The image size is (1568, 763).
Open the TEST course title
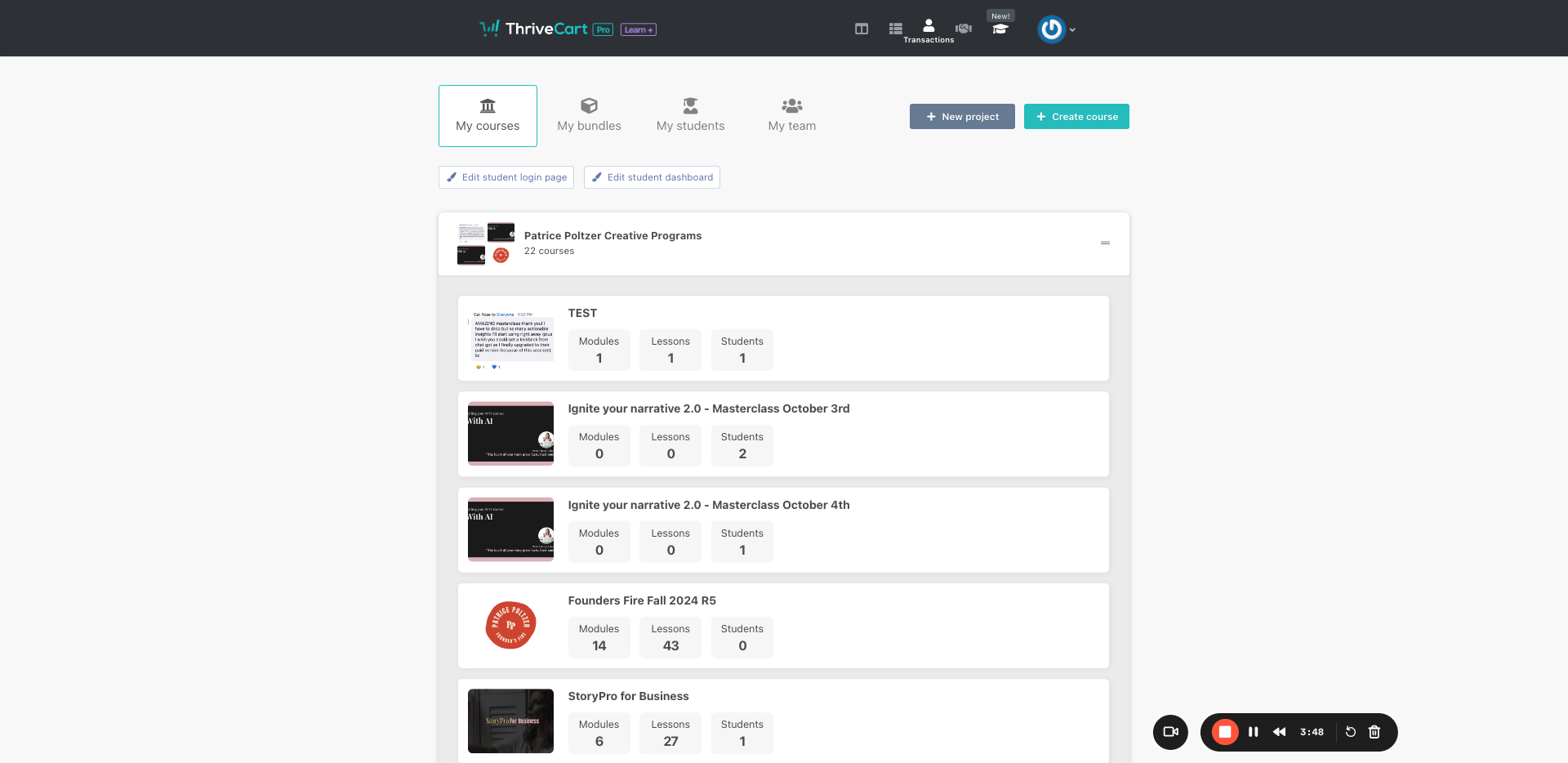[x=582, y=313]
